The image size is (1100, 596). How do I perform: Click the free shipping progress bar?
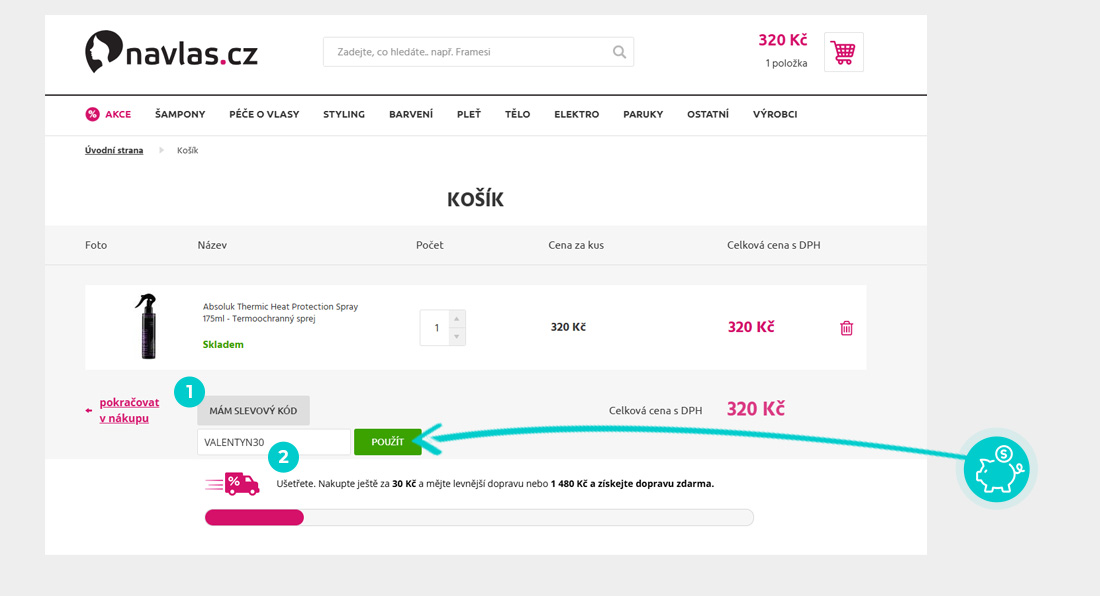(x=478, y=517)
